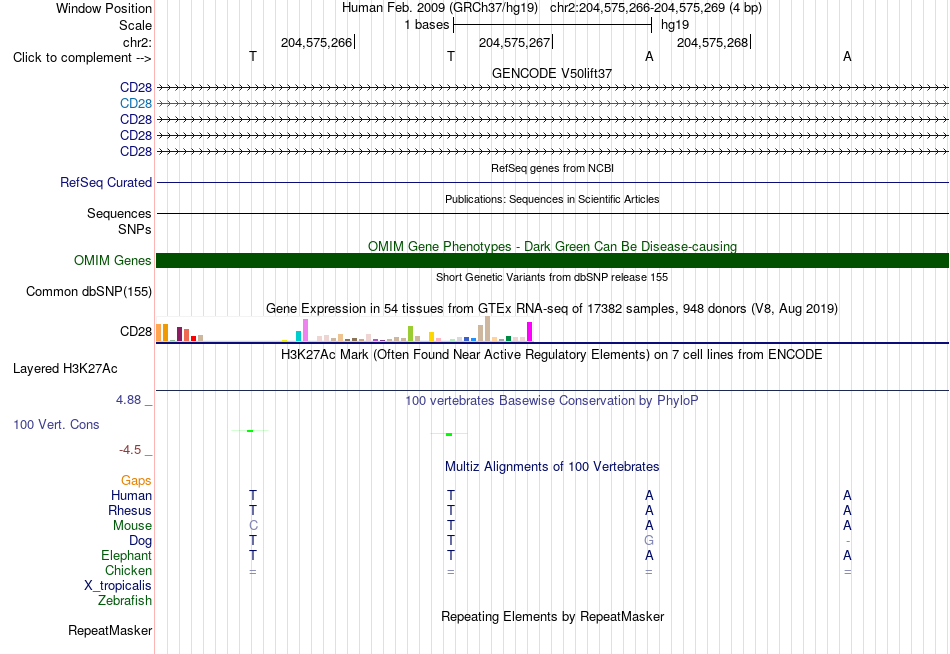Viewport: 950px width, 654px height.
Task: Click the CD28 label beside GTEx bar chart
Action: click(x=136, y=332)
